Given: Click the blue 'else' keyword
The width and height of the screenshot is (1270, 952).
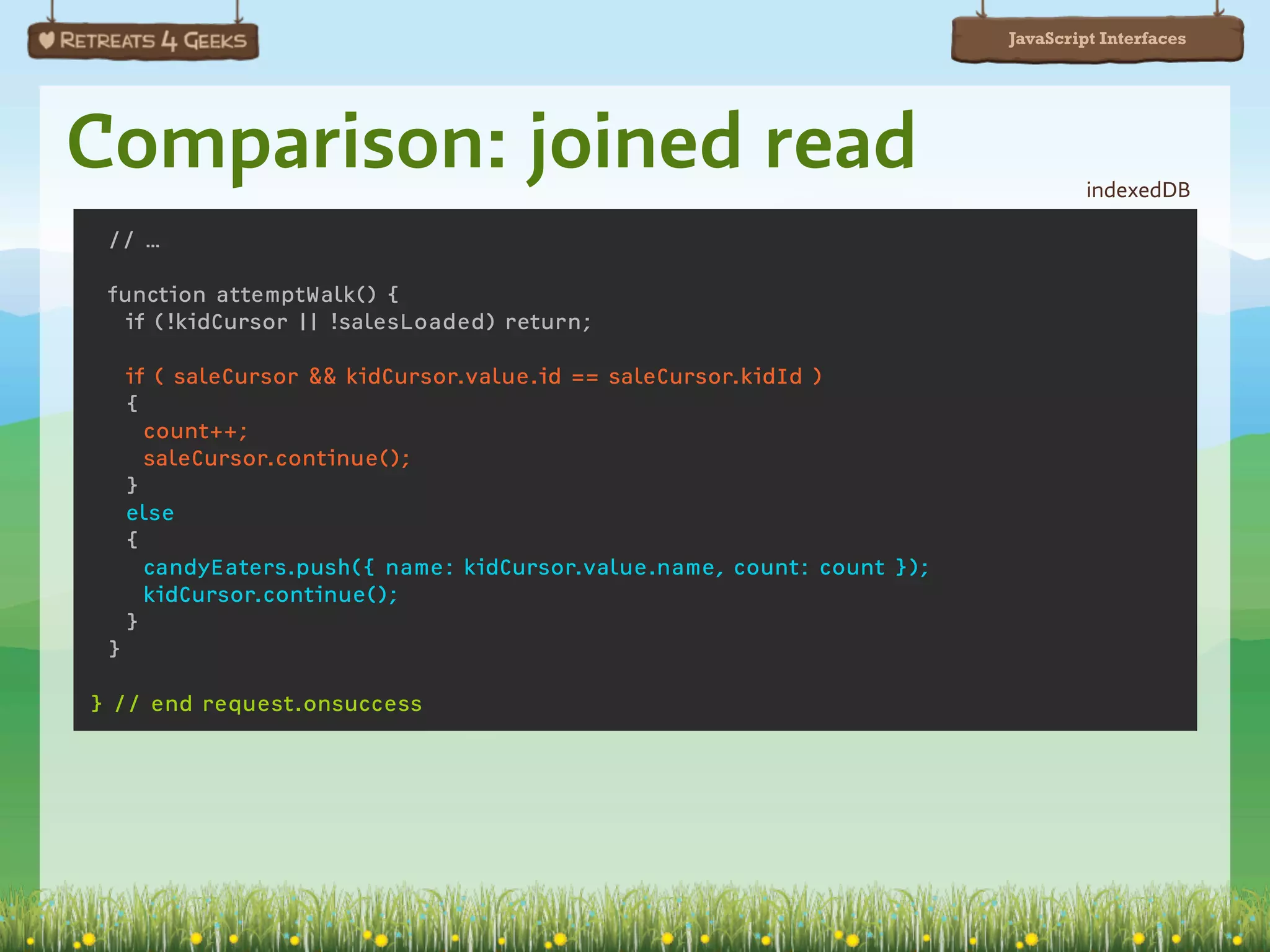Looking at the screenshot, I should point(150,513).
